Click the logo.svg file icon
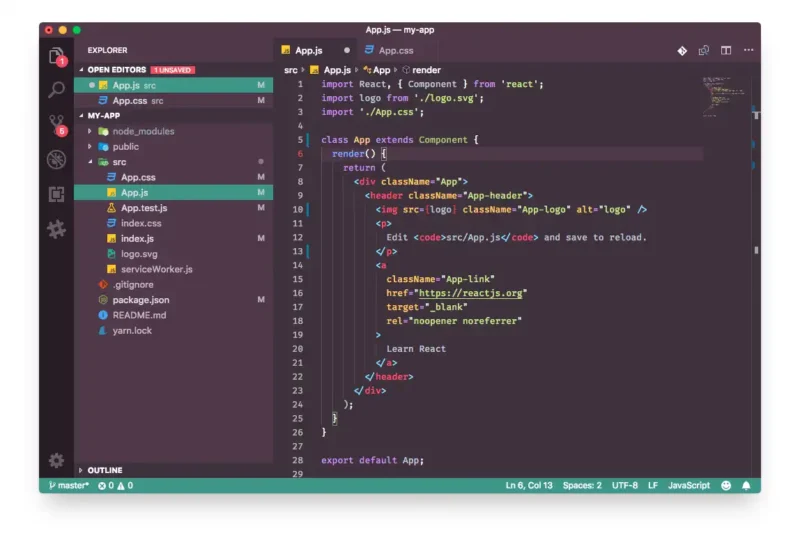Image resolution: width=800 pixels, height=549 pixels. pyautogui.click(x=111, y=254)
